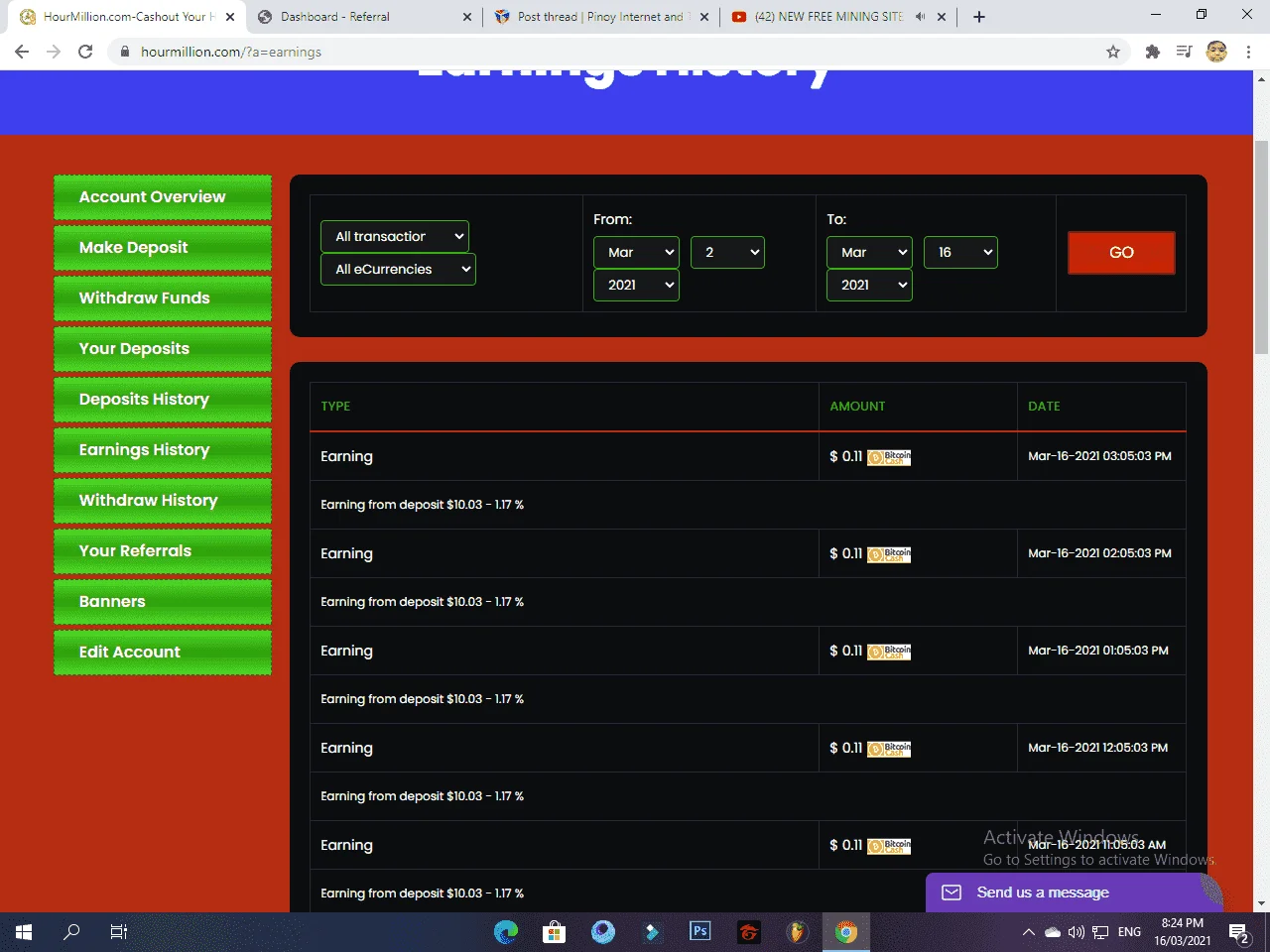
Task: Open To month dropdown showing Mar
Action: tap(869, 252)
